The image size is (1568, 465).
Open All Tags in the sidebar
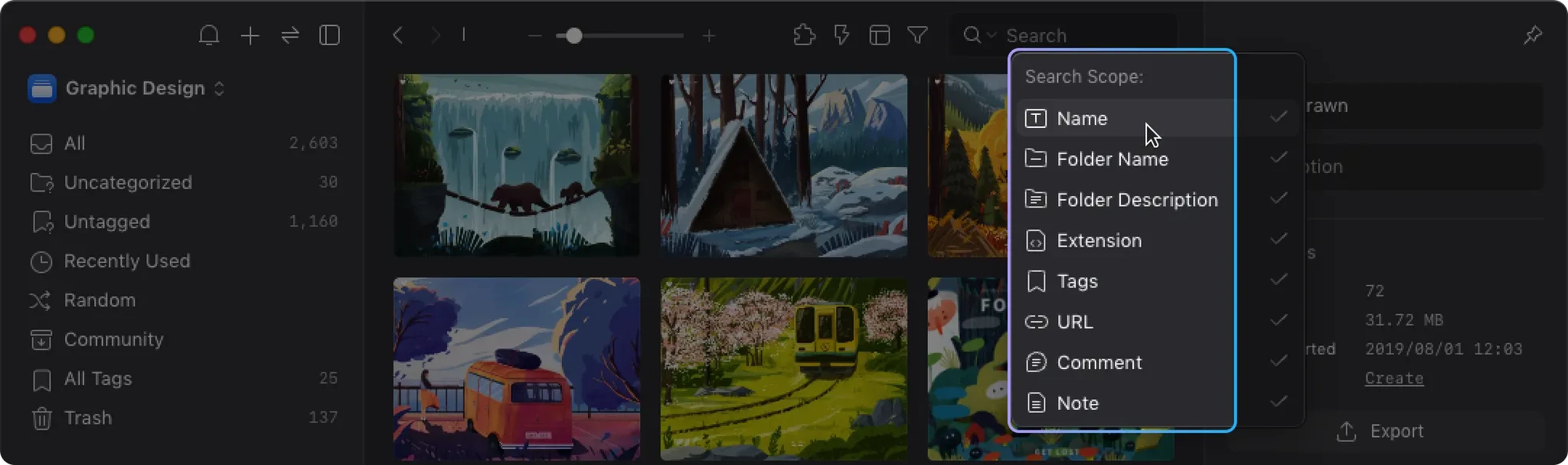click(184, 378)
